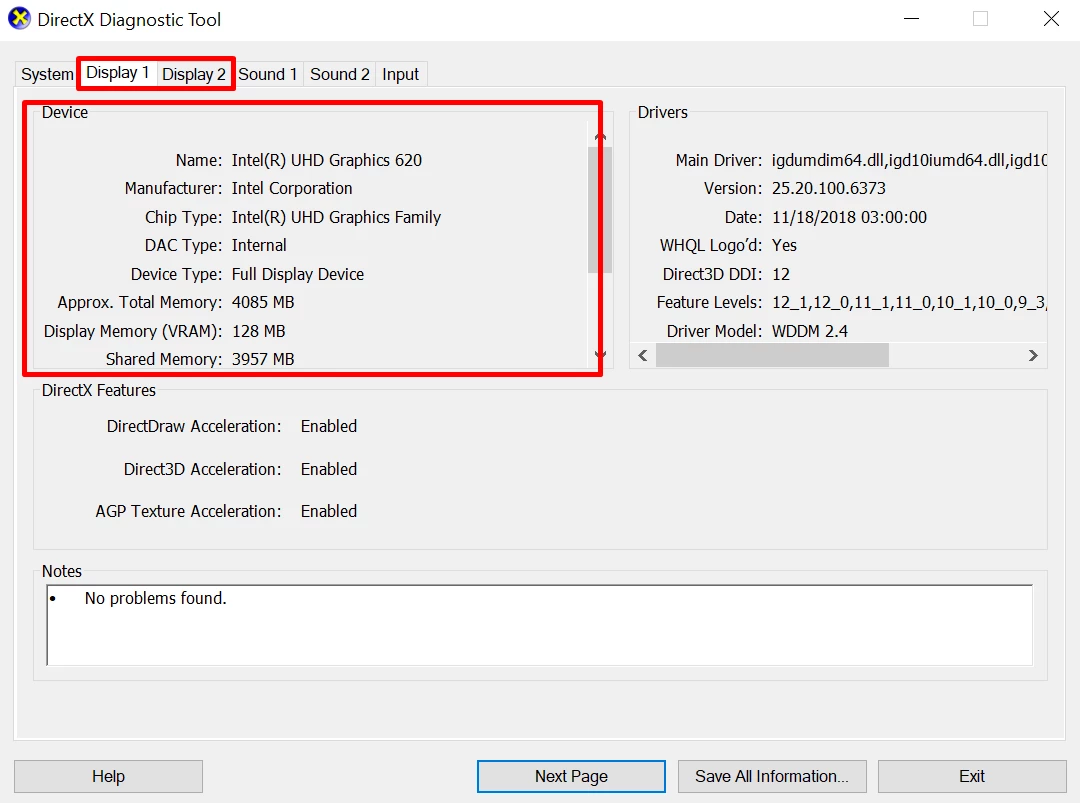This screenshot has height=803, width=1080.
Task: Click Save All Information button
Action: [x=772, y=776]
